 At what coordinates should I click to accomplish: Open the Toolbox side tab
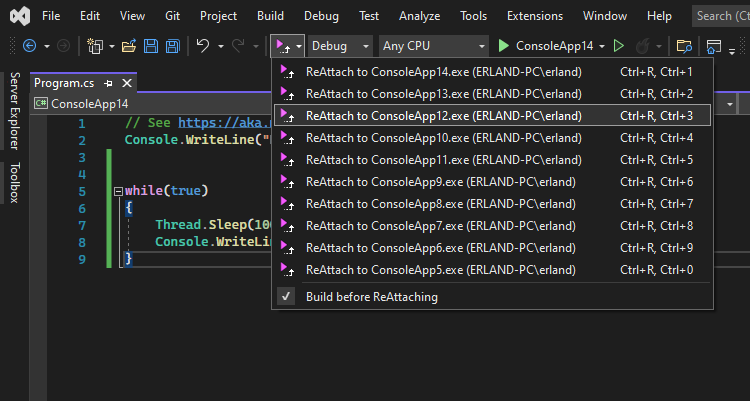[15, 182]
